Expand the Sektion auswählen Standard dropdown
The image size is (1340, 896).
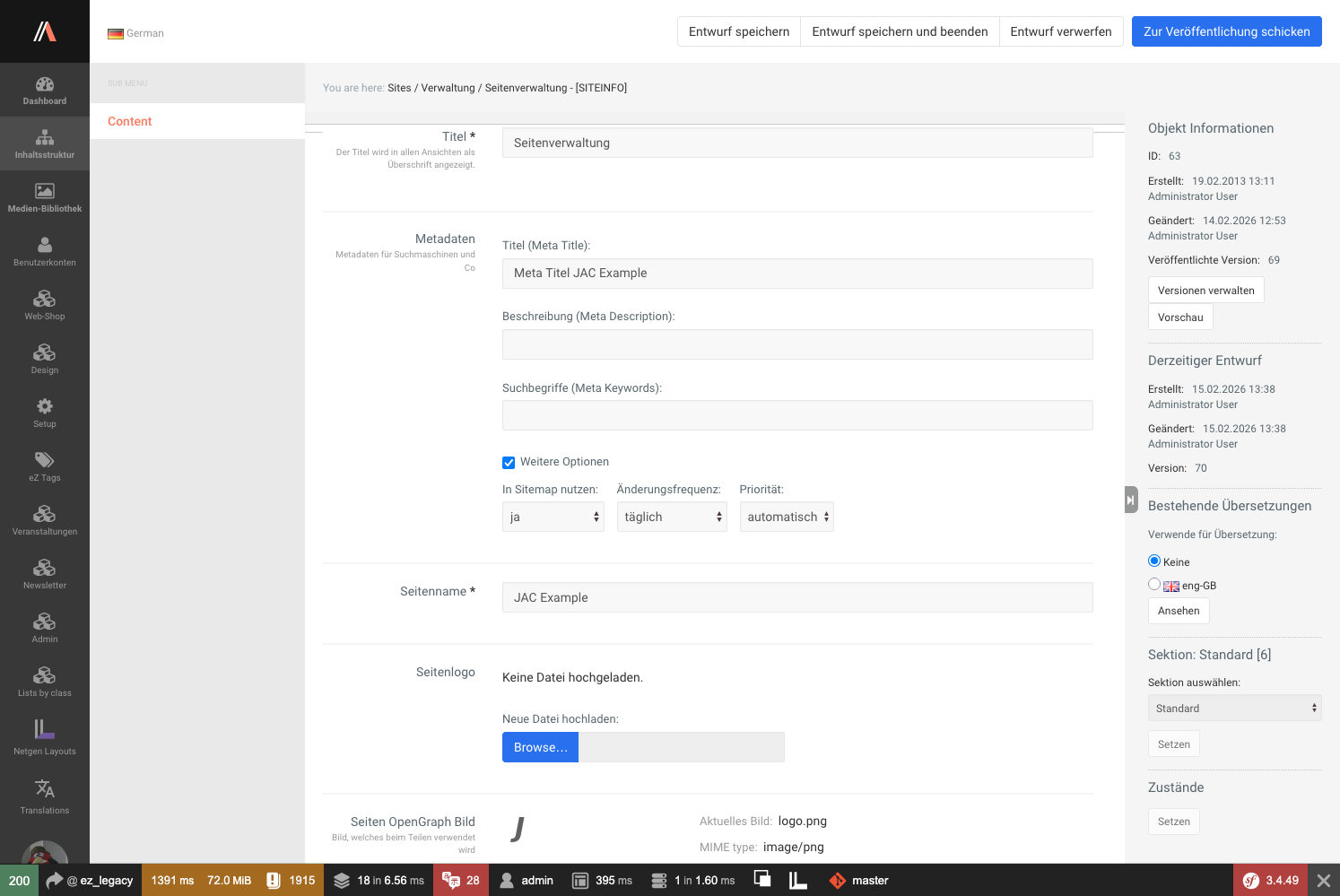(x=1234, y=708)
